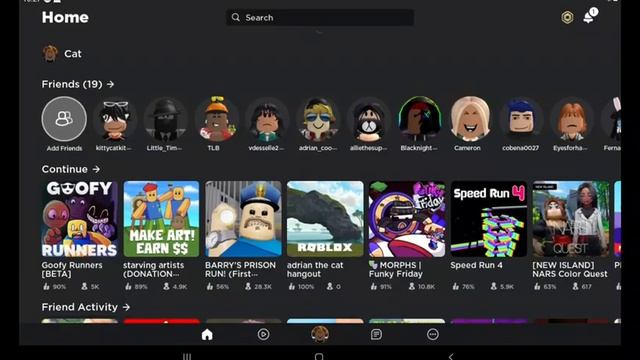Tap Android home button
The height and width of the screenshot is (360, 640).
click(x=319, y=356)
